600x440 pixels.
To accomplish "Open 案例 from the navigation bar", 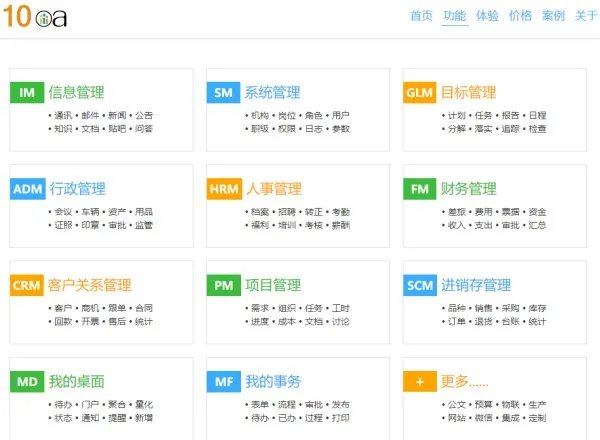I will pyautogui.click(x=553, y=16).
